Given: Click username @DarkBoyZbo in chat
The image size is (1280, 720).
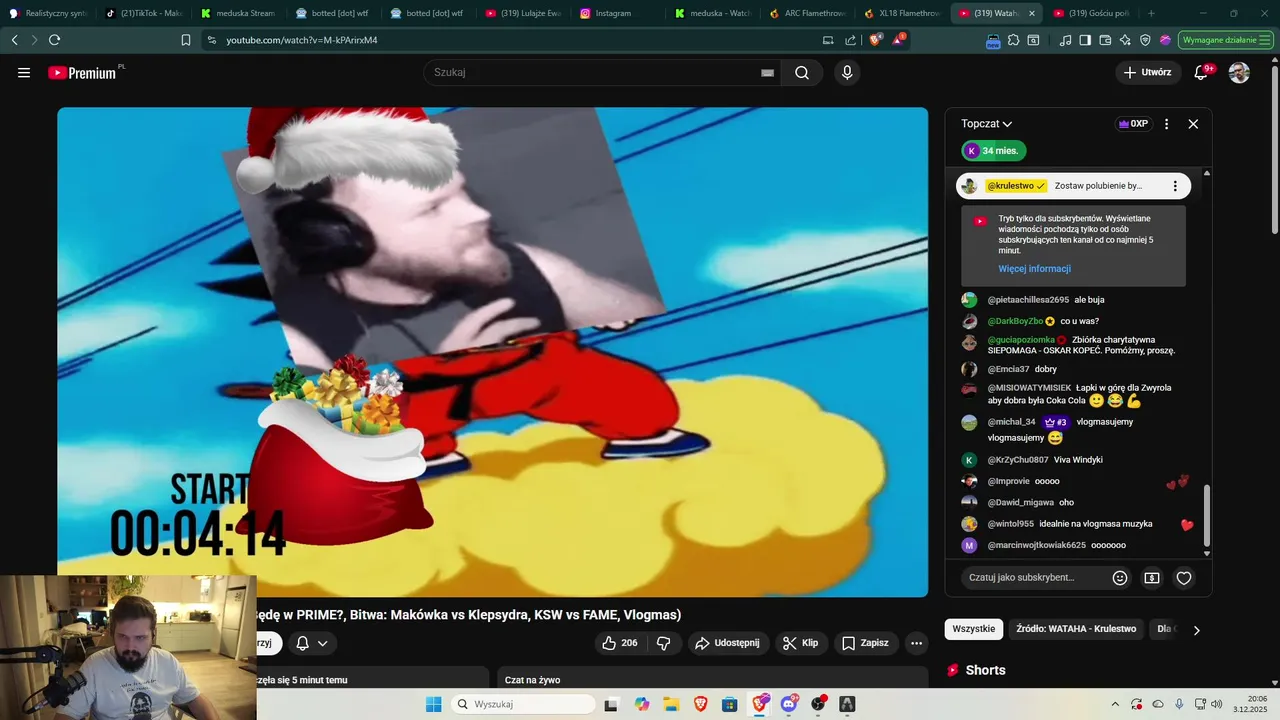Looking at the screenshot, I should (1015, 321).
